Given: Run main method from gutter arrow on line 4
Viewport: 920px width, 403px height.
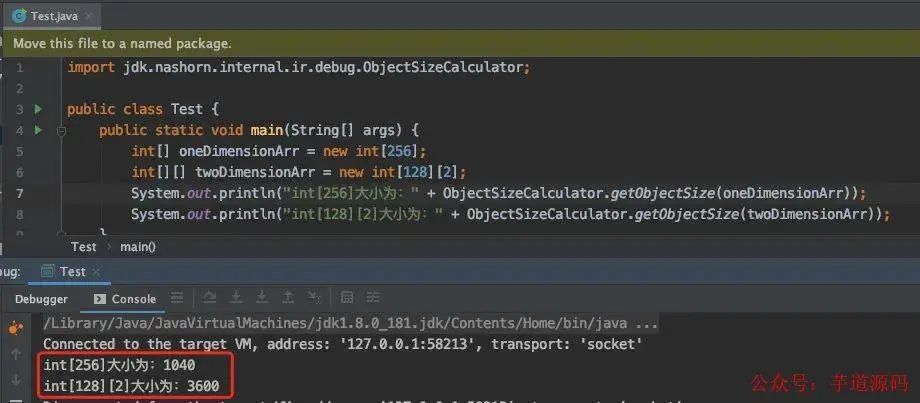Looking at the screenshot, I should [x=38, y=130].
